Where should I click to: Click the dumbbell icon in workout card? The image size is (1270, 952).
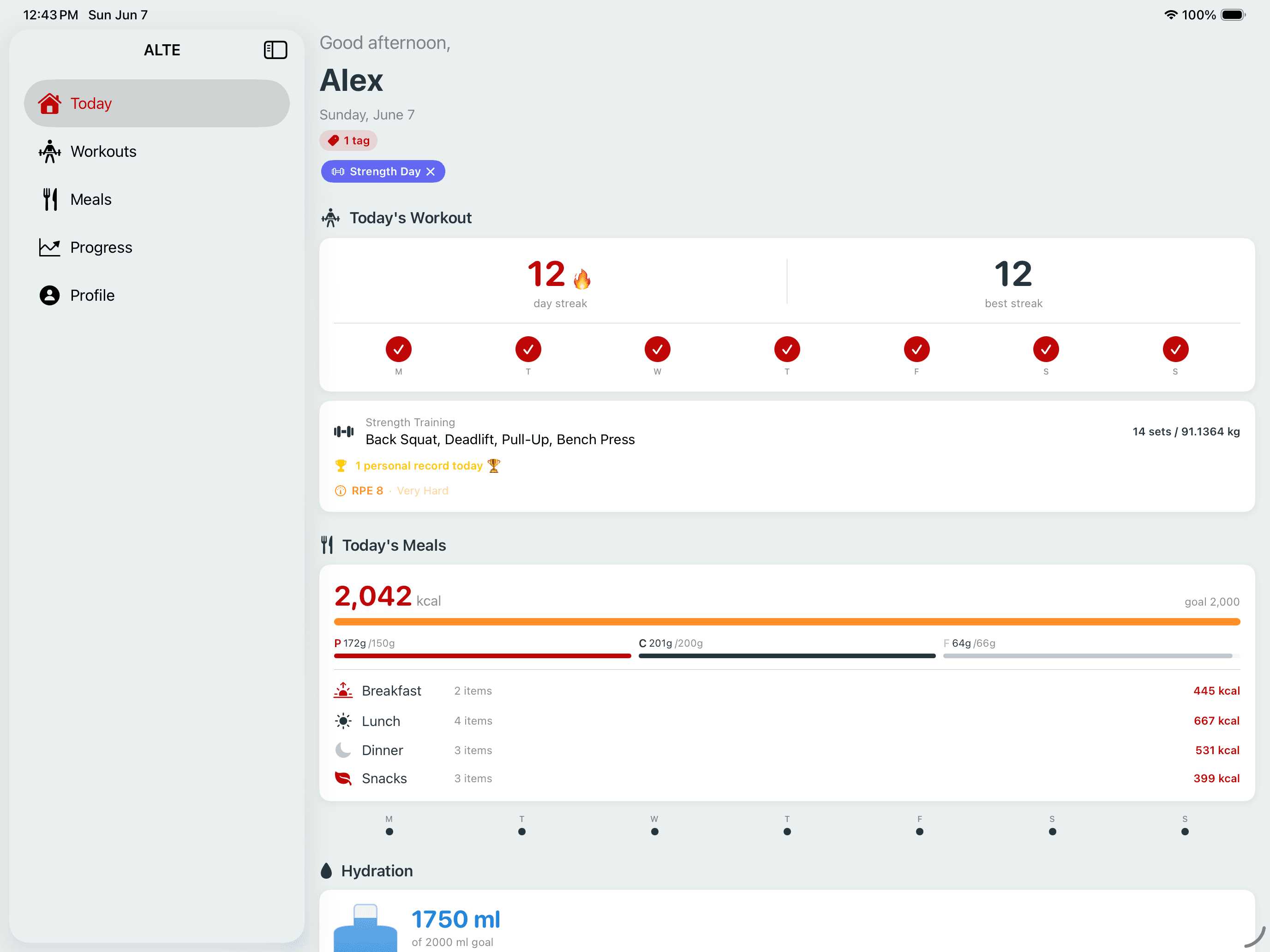[x=344, y=432]
